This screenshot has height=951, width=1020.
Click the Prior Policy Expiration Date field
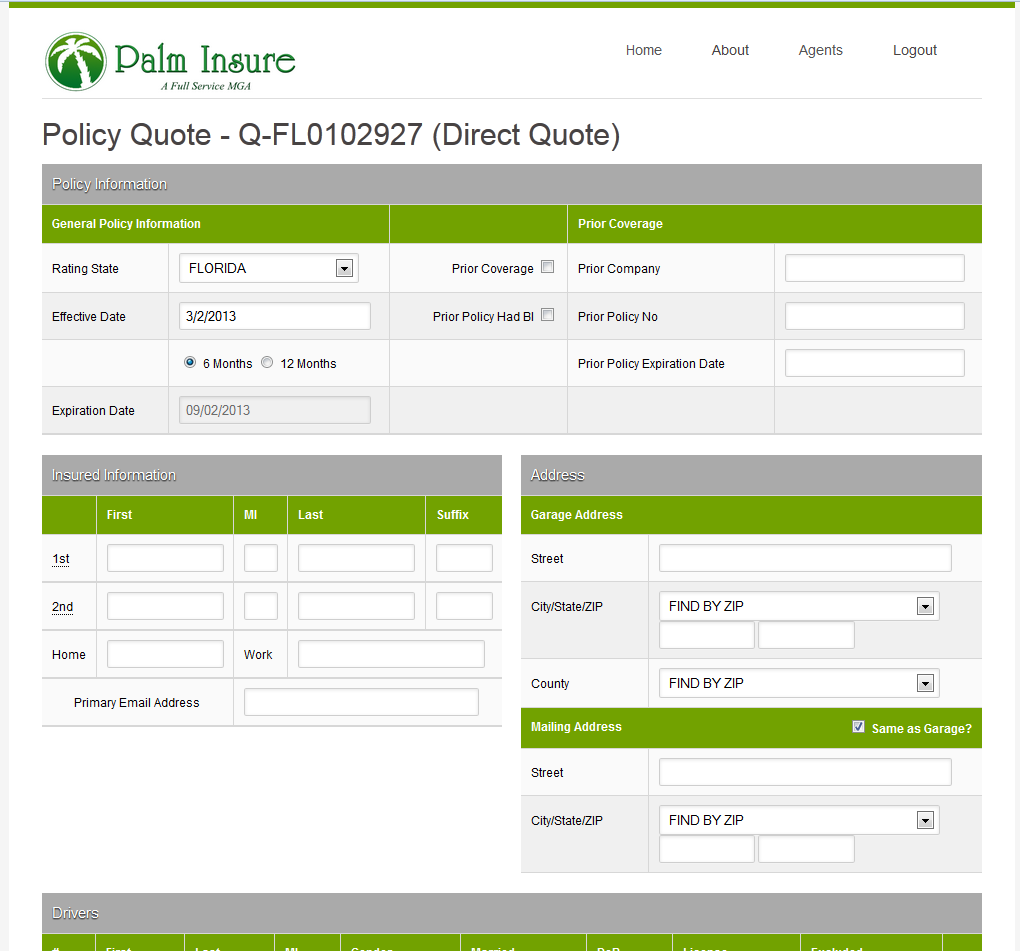874,363
